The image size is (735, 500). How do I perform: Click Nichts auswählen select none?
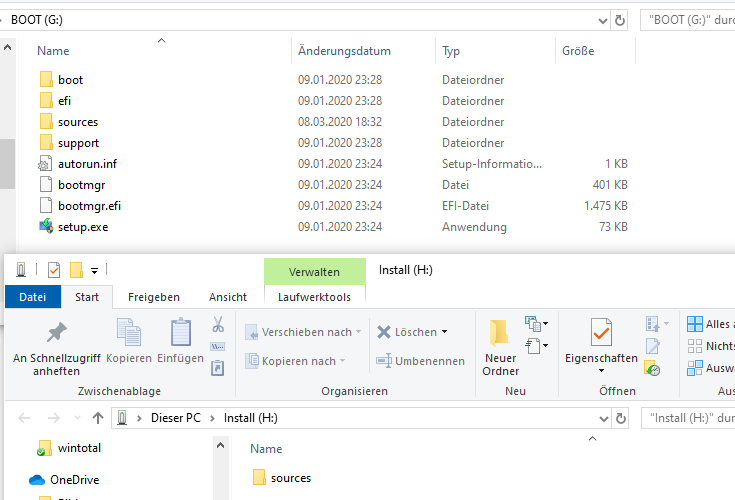[x=710, y=346]
